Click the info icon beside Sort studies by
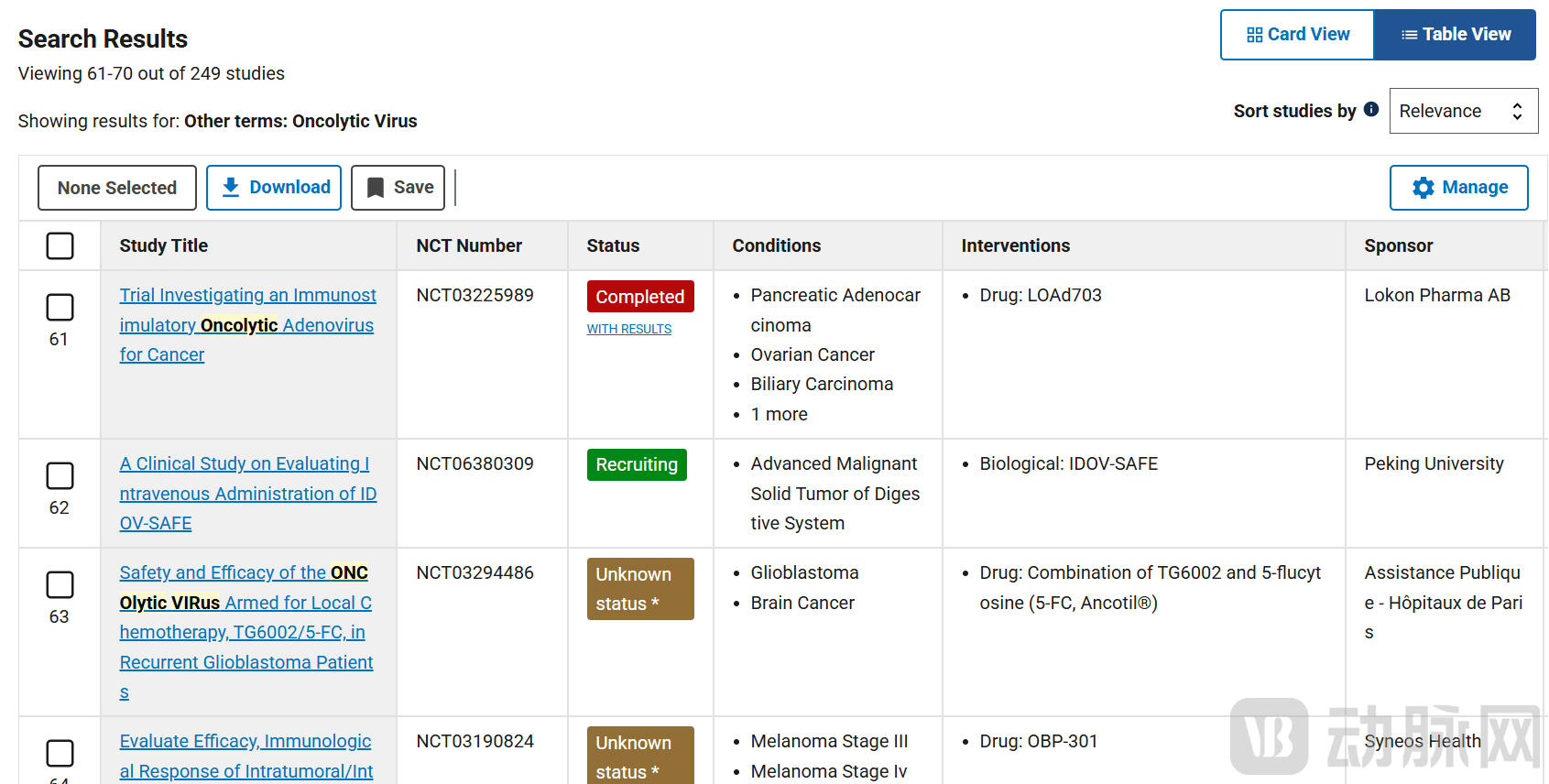 tap(1371, 109)
